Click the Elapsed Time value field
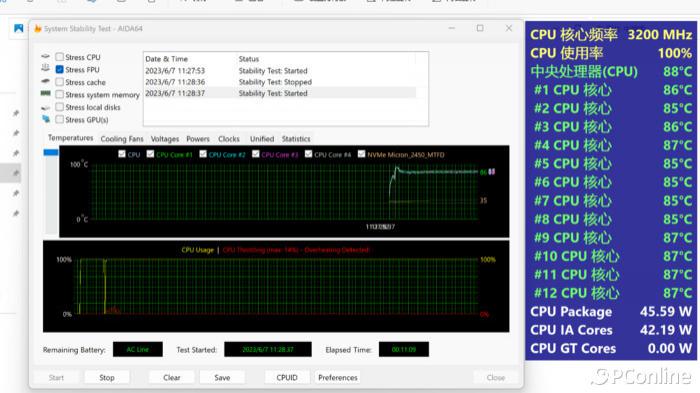 [x=404, y=349]
